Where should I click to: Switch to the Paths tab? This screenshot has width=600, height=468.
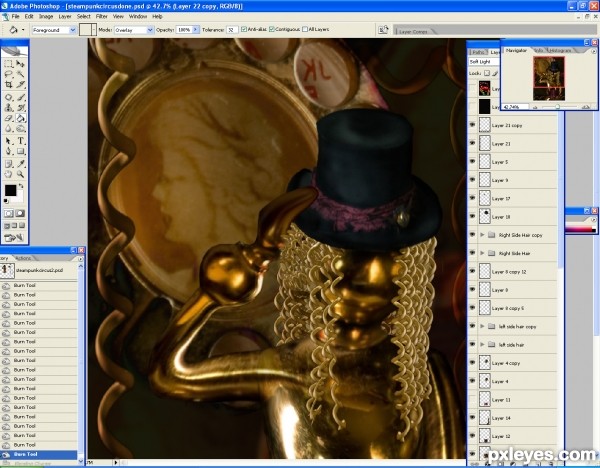(x=478, y=52)
